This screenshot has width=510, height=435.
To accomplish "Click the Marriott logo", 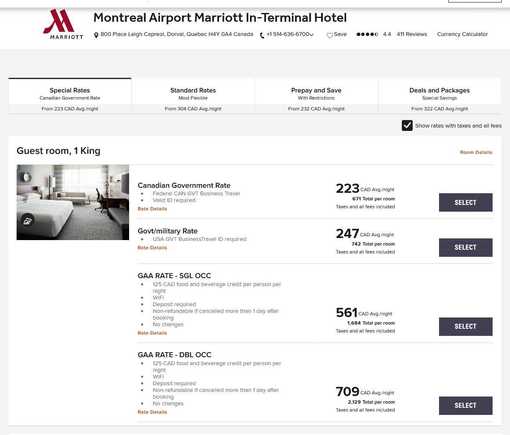I will [63, 24].
